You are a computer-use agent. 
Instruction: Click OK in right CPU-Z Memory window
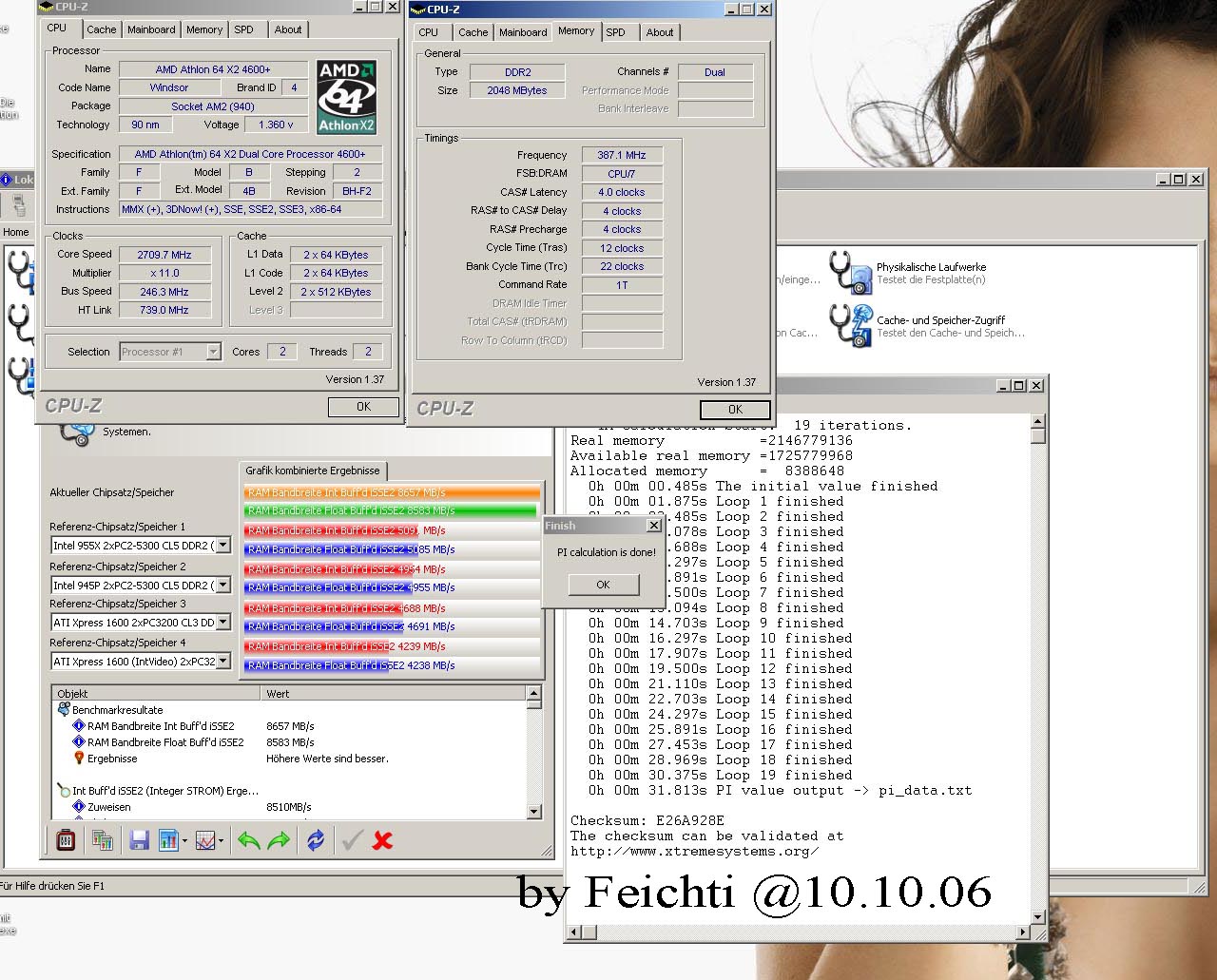[x=735, y=410]
